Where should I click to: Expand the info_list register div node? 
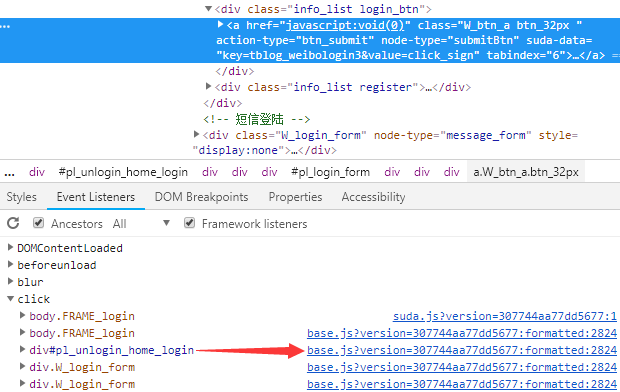tap(208, 86)
